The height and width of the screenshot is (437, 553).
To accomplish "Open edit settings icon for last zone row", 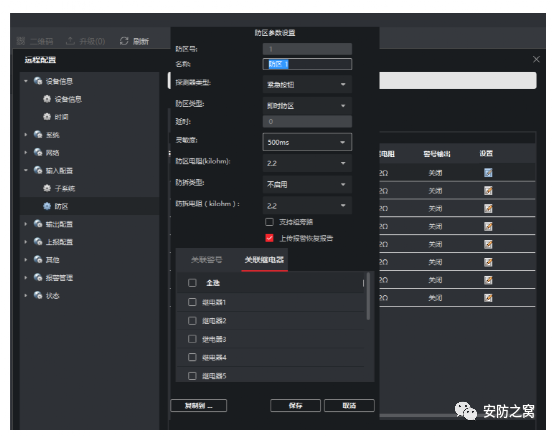I will tap(488, 298).
